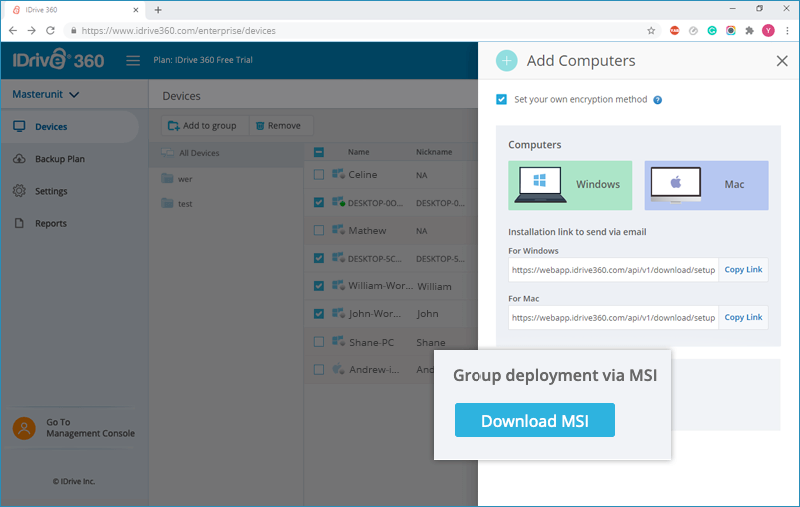800x507 pixels.
Task: Copy the Windows installation link
Action: pyautogui.click(x=743, y=270)
